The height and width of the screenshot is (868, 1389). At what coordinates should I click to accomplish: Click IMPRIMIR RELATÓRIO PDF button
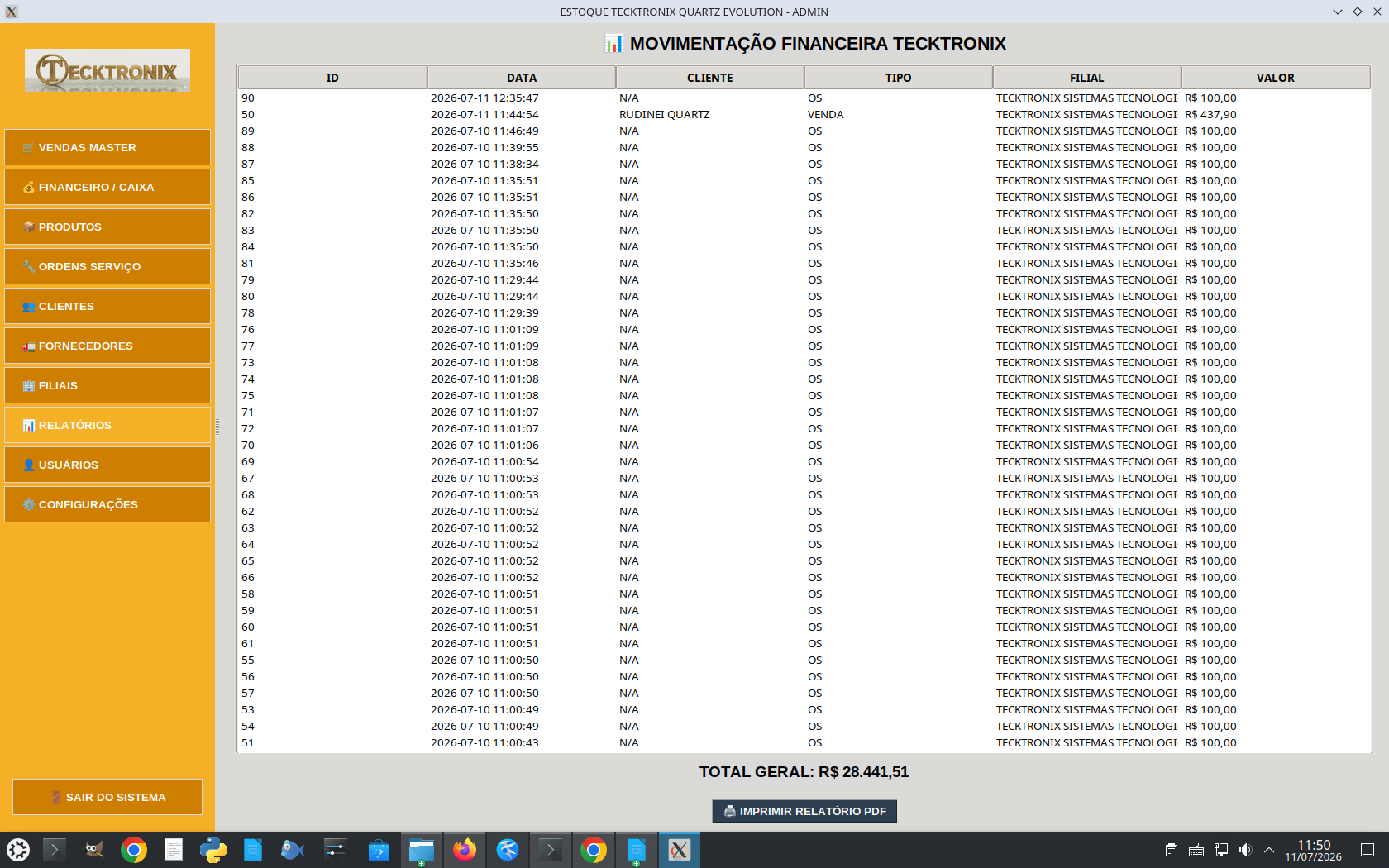[x=804, y=811]
